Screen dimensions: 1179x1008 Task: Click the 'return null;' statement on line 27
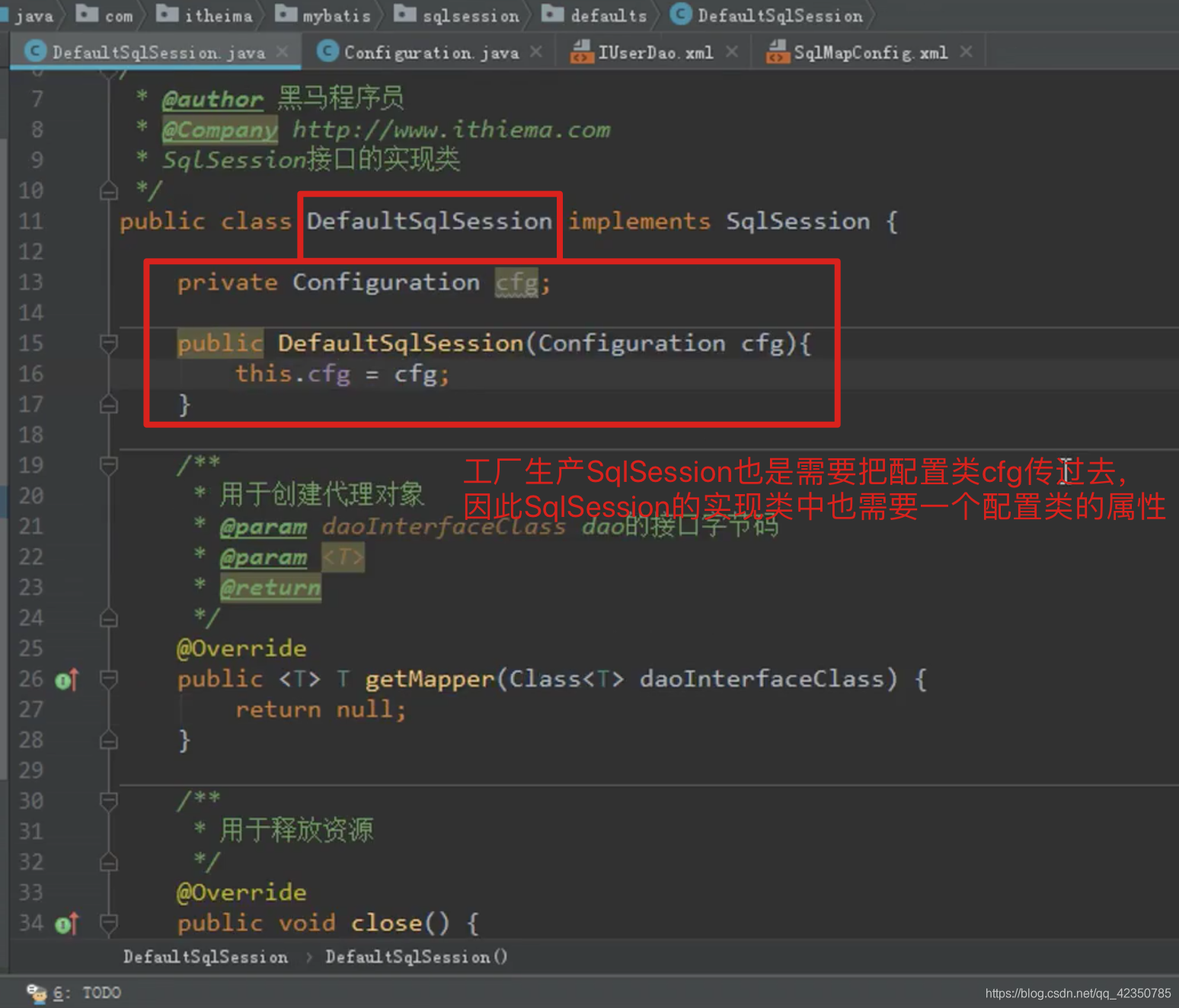click(x=321, y=710)
